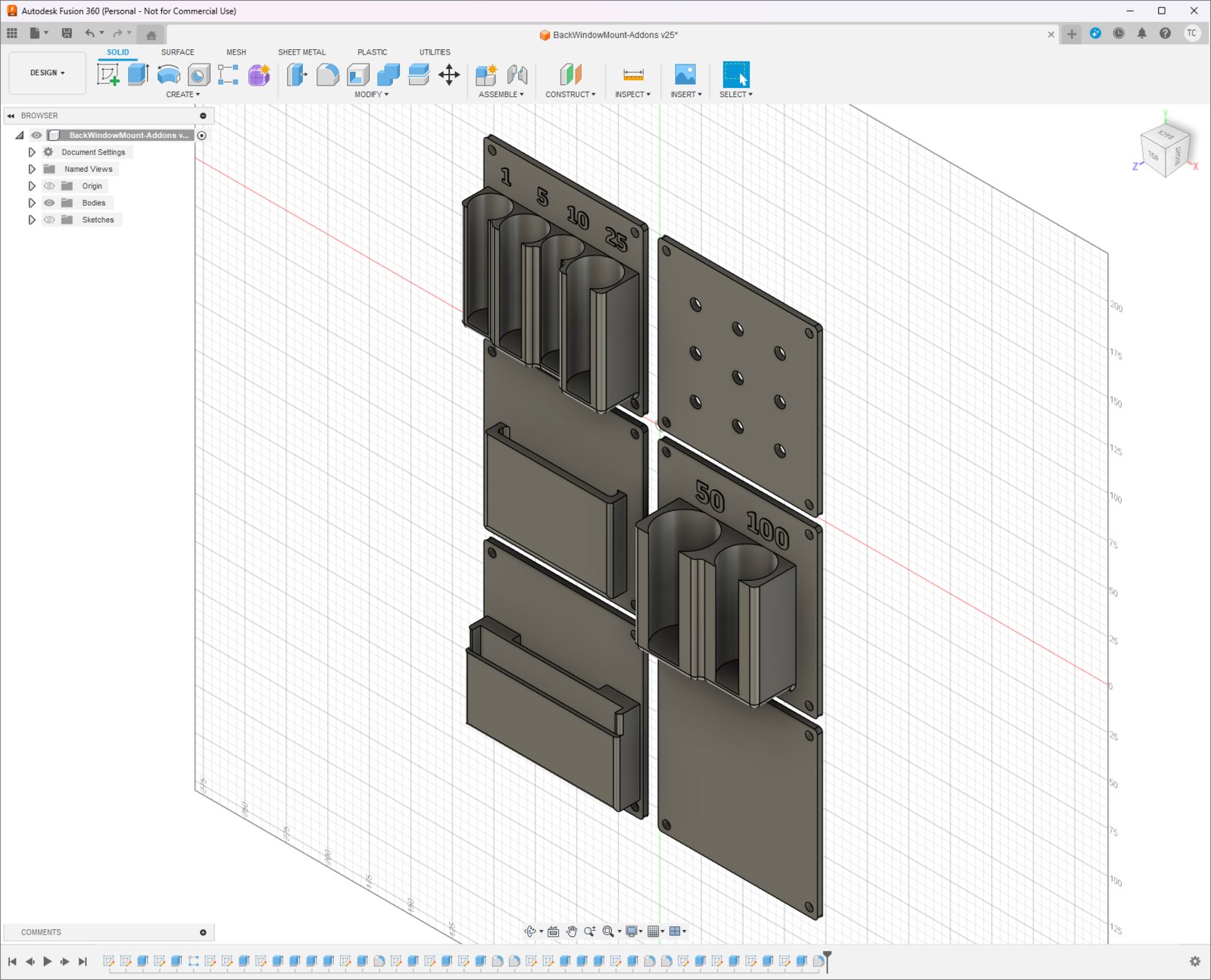Viewport: 1211px width, 980px height.
Task: Collapse the BackWindowMount-Addons root node
Action: (x=20, y=136)
